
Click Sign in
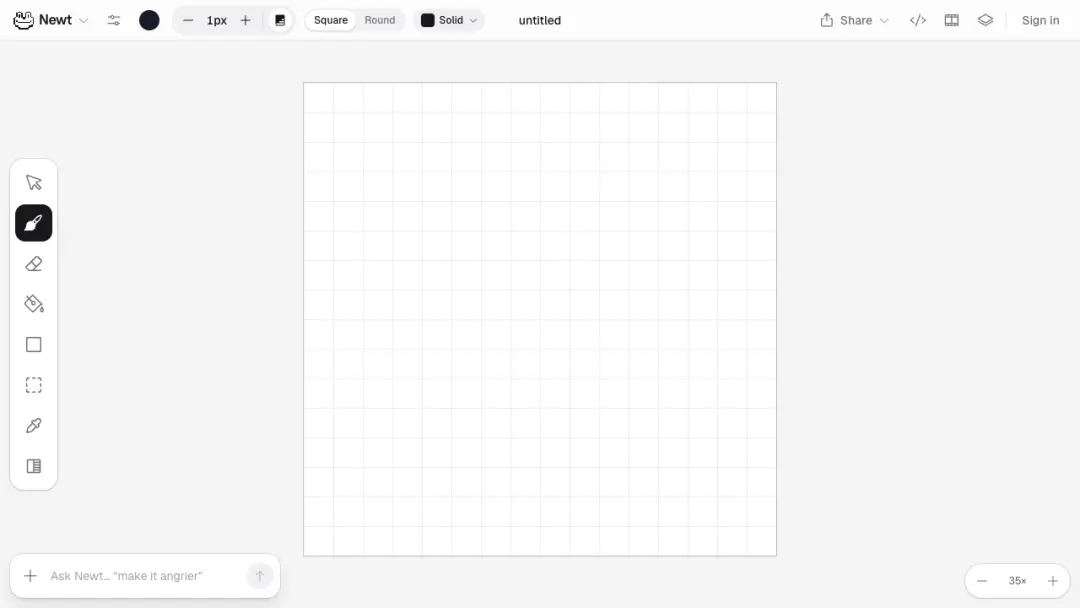pyautogui.click(x=1040, y=21)
